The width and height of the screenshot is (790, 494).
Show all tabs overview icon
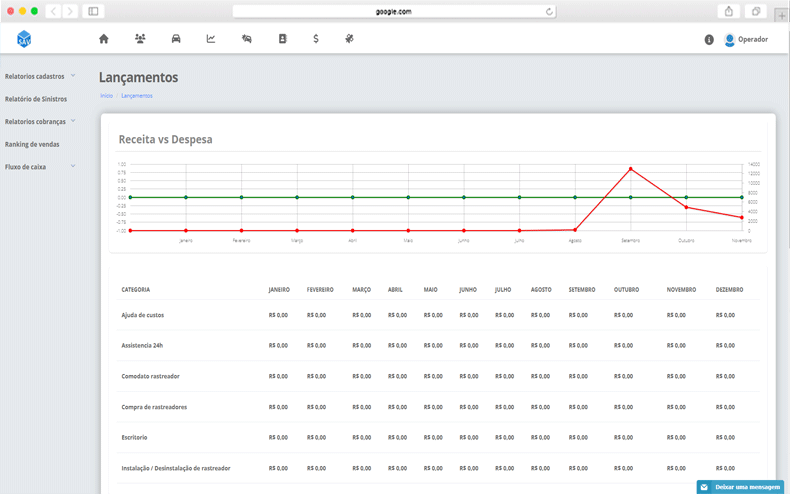click(x=756, y=11)
